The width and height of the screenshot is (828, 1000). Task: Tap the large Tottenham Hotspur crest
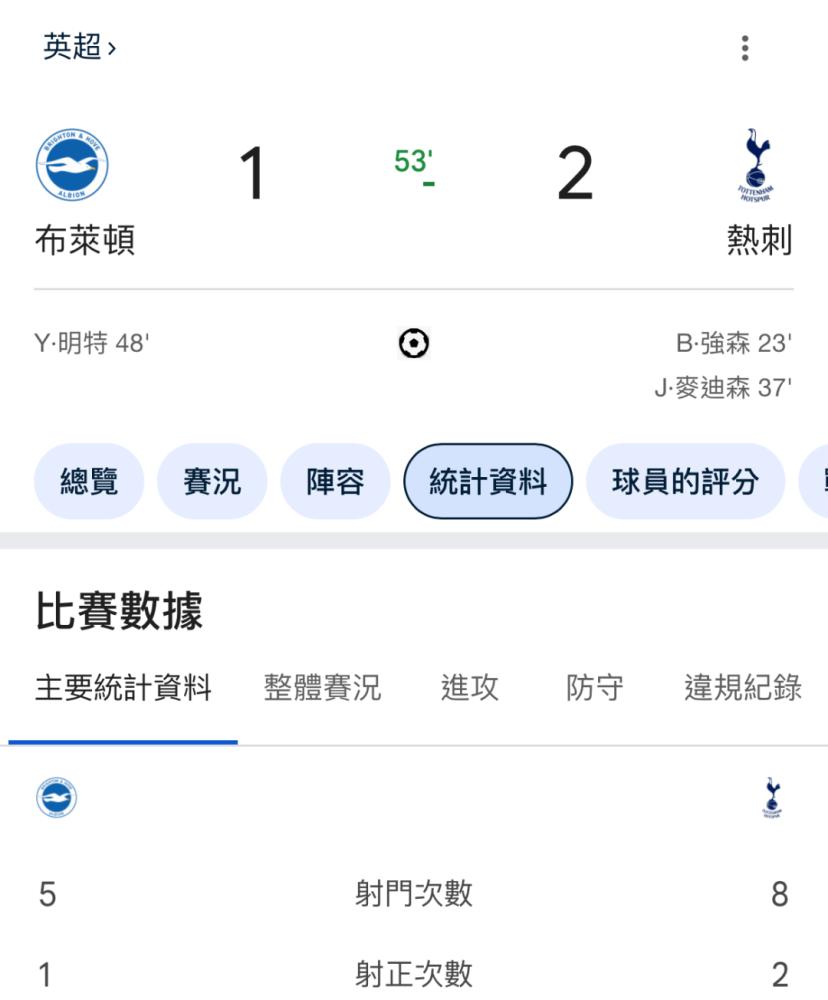click(757, 165)
